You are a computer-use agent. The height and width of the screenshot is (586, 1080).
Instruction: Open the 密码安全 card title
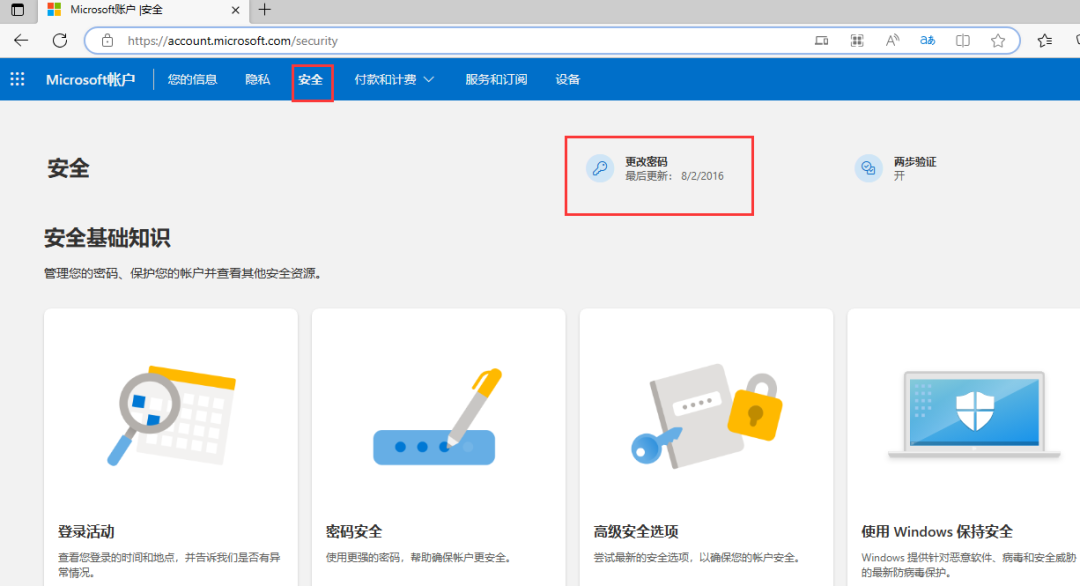coord(354,532)
